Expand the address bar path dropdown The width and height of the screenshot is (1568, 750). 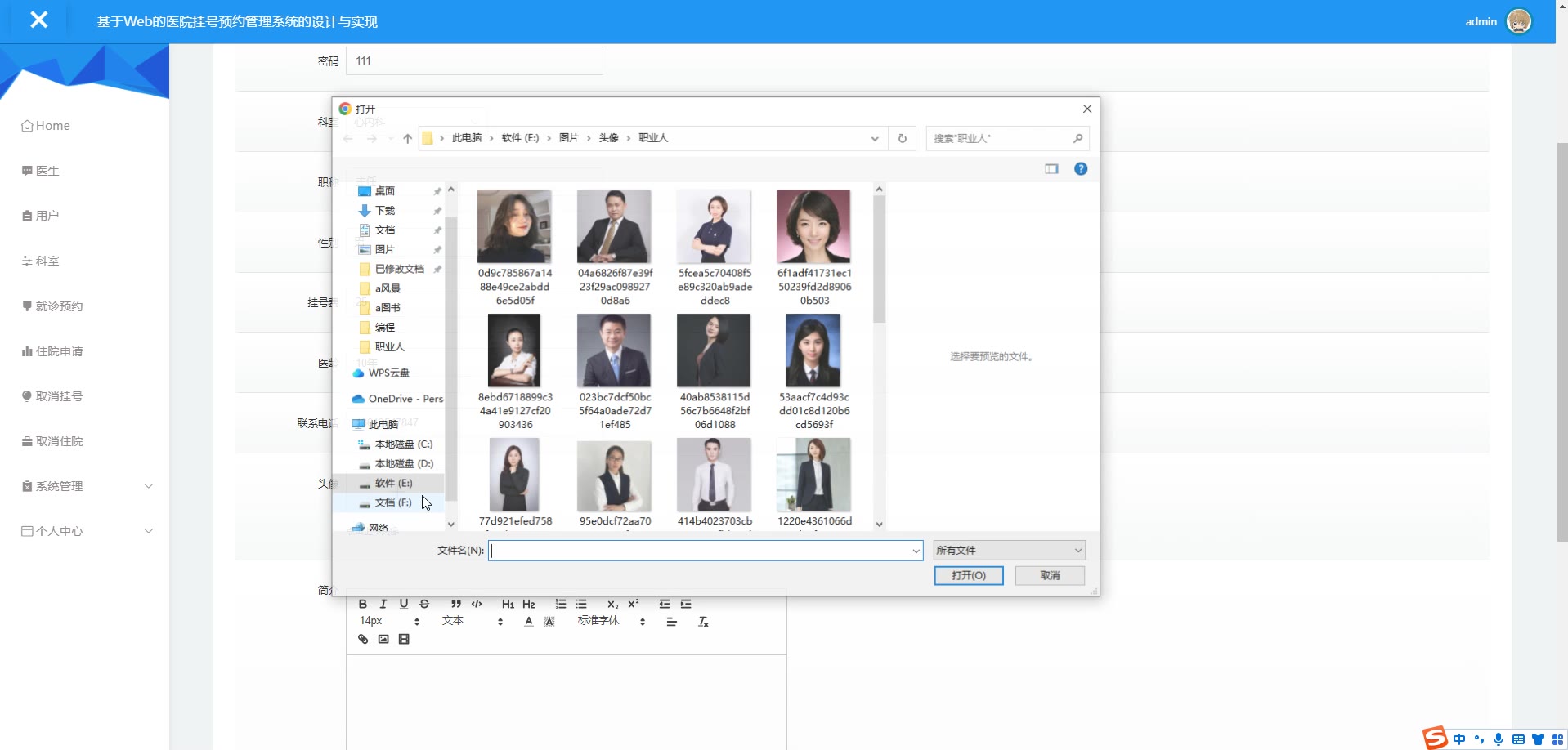coord(875,138)
